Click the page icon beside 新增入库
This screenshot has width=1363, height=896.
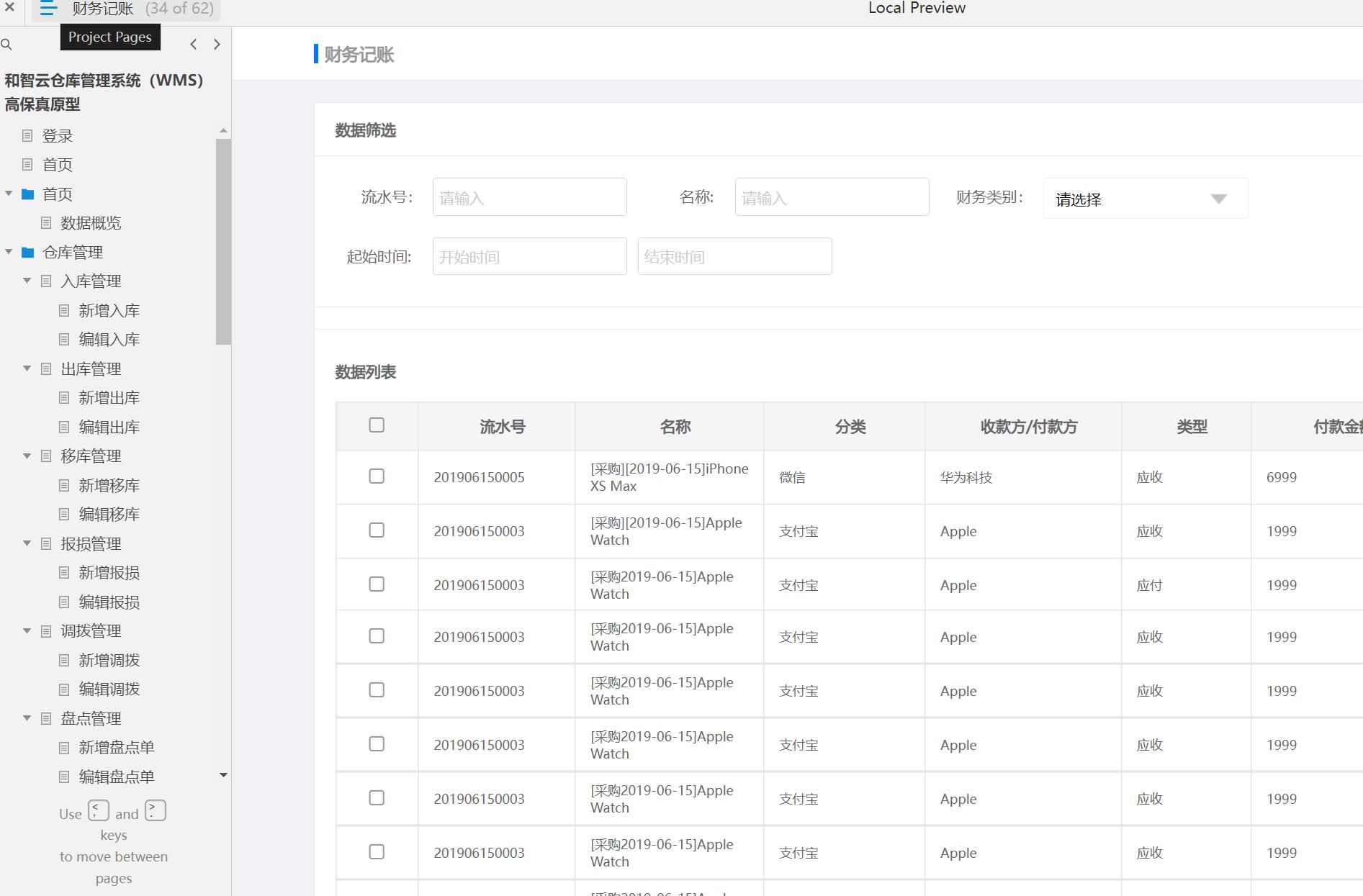64,310
